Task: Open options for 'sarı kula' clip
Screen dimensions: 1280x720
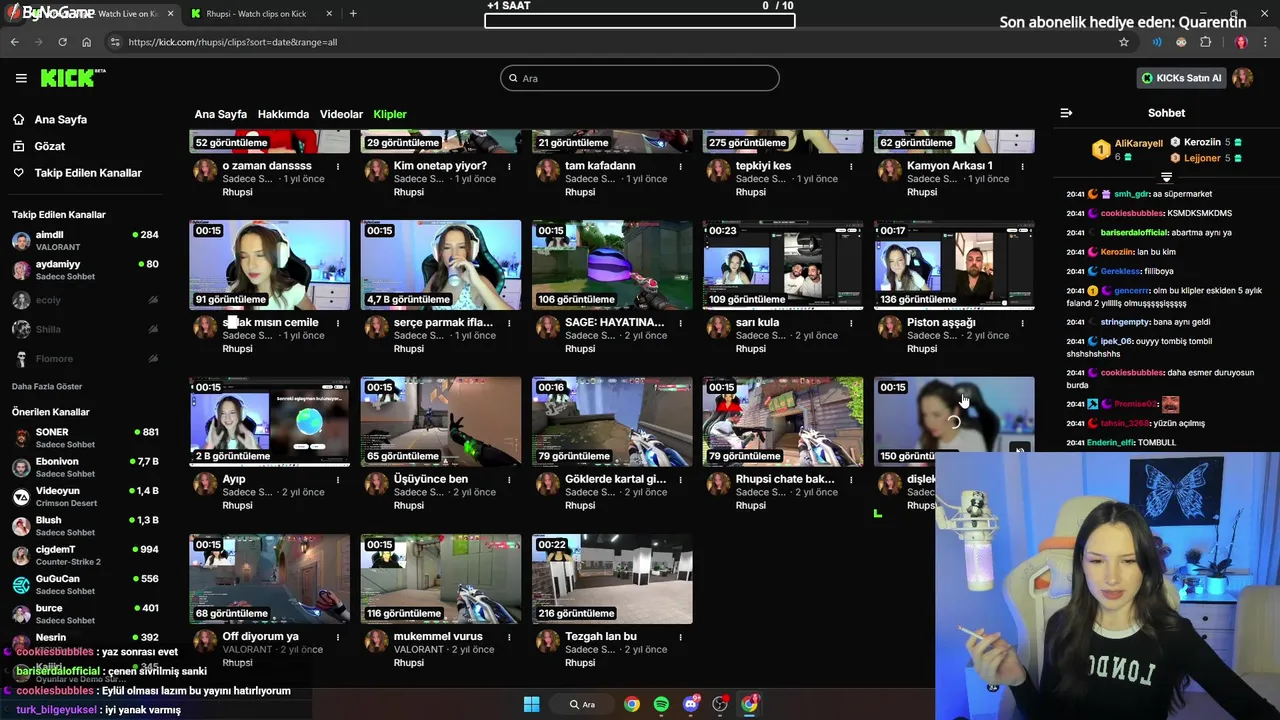Action: pyautogui.click(x=851, y=324)
